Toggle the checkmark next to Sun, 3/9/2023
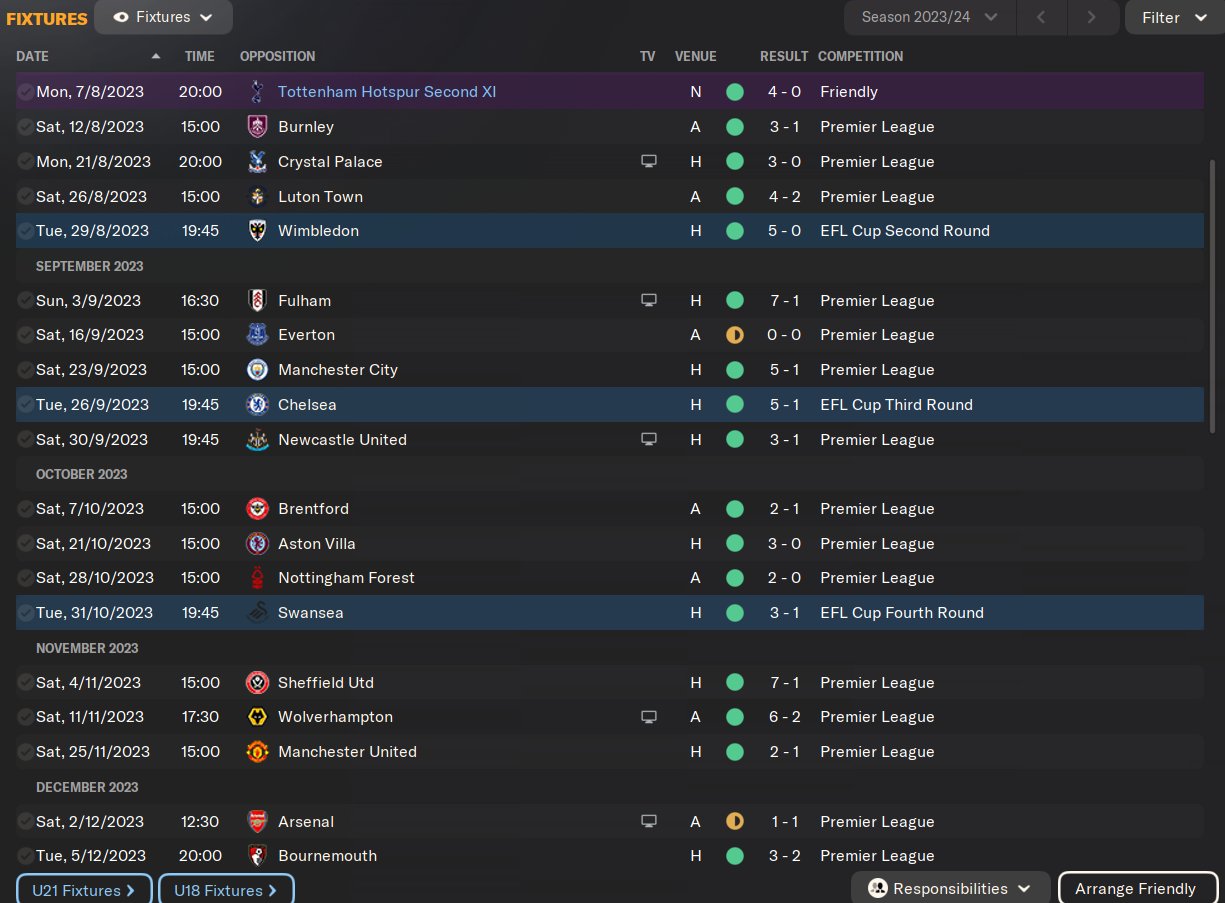This screenshot has height=903, width=1225. coord(25,301)
